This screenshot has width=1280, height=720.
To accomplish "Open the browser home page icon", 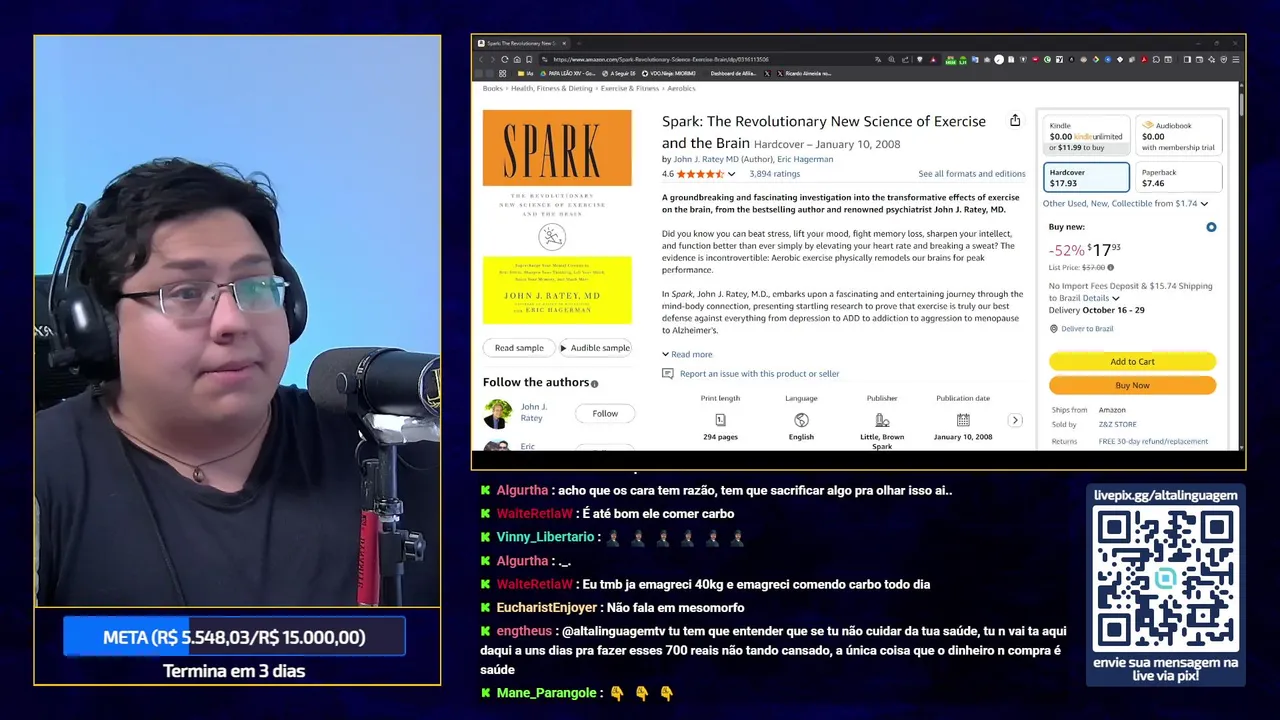I will 517,59.
